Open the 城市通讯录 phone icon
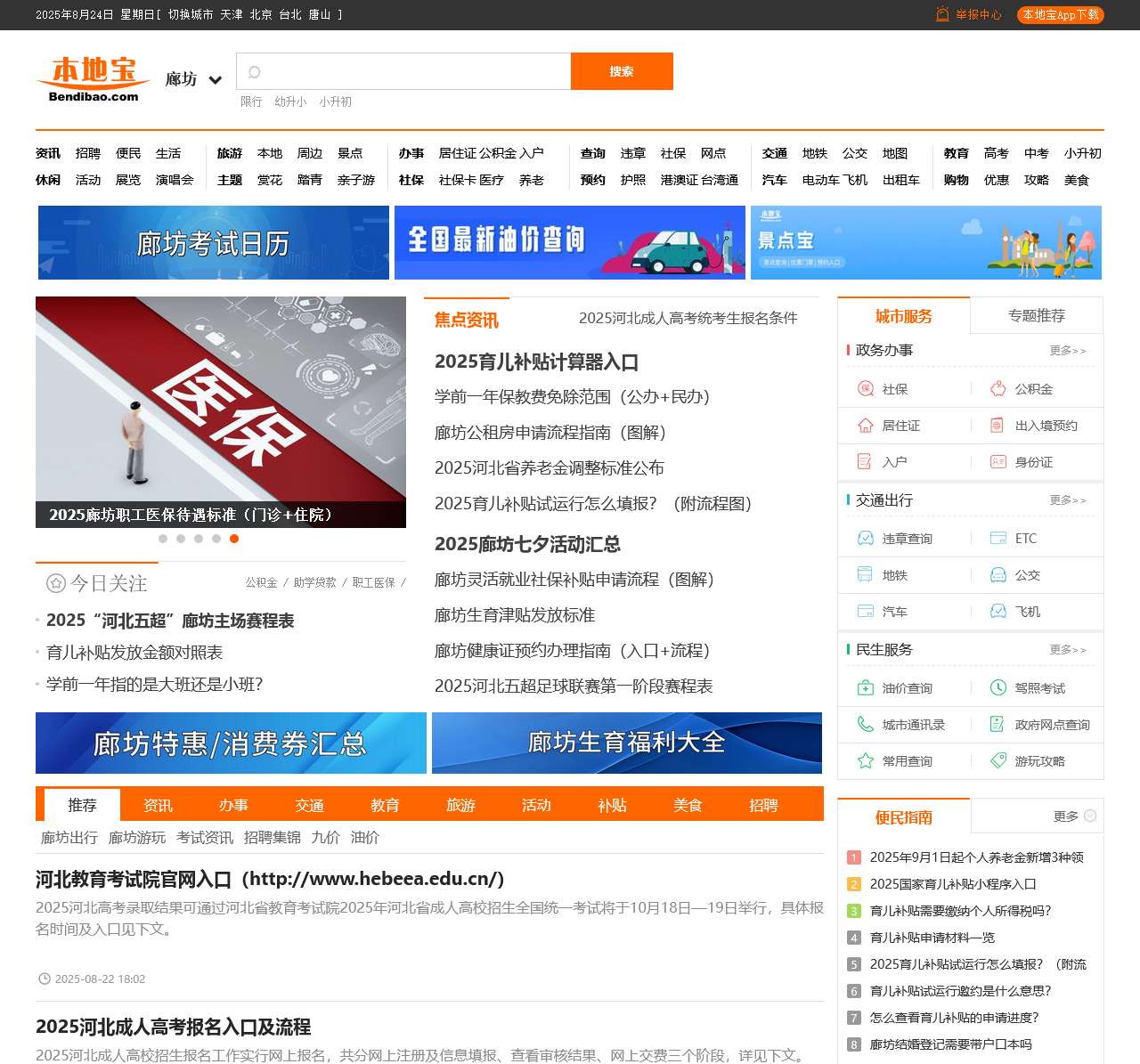The width and height of the screenshot is (1140, 1064). (865, 725)
